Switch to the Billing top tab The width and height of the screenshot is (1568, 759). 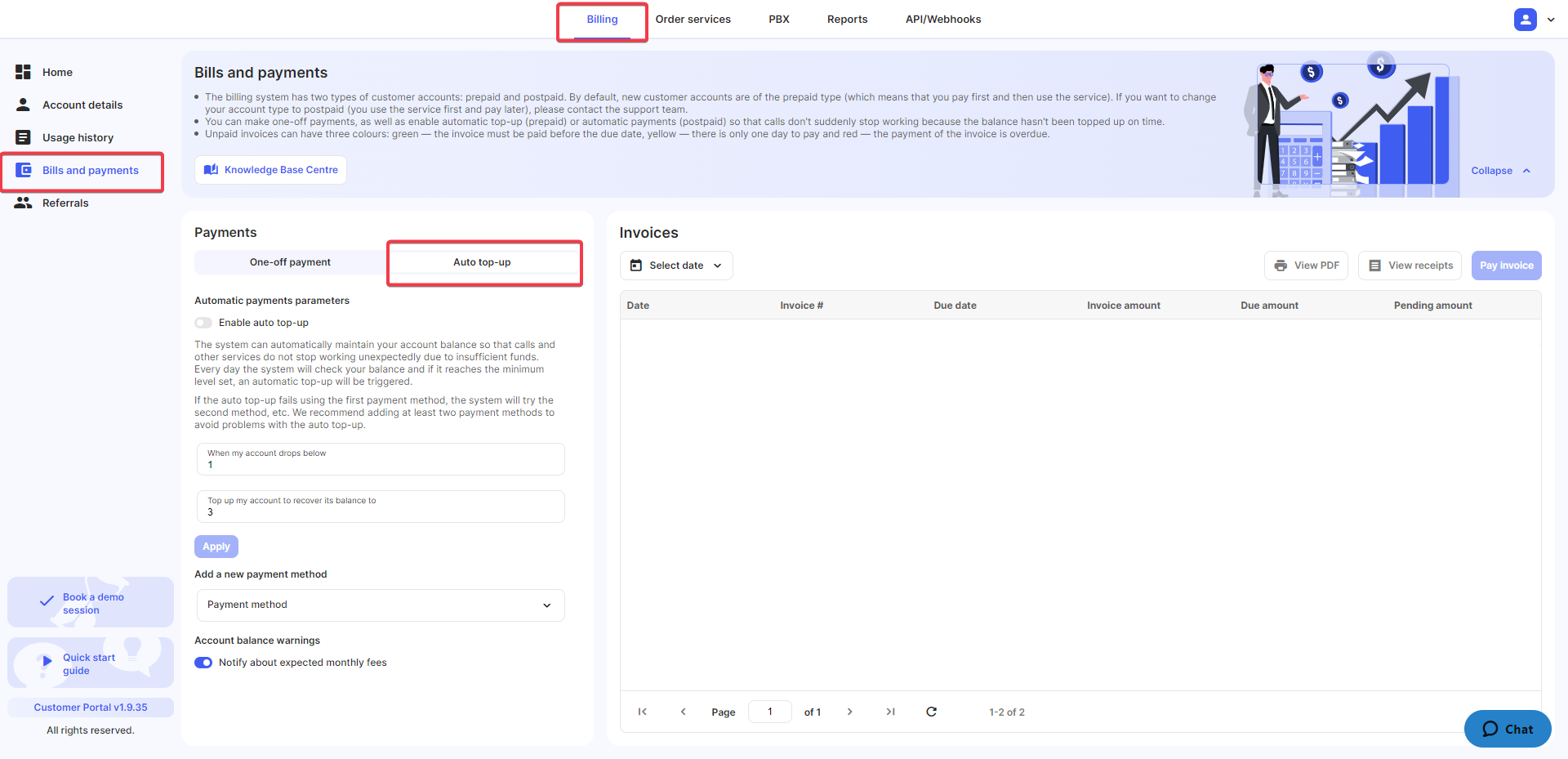coord(602,20)
